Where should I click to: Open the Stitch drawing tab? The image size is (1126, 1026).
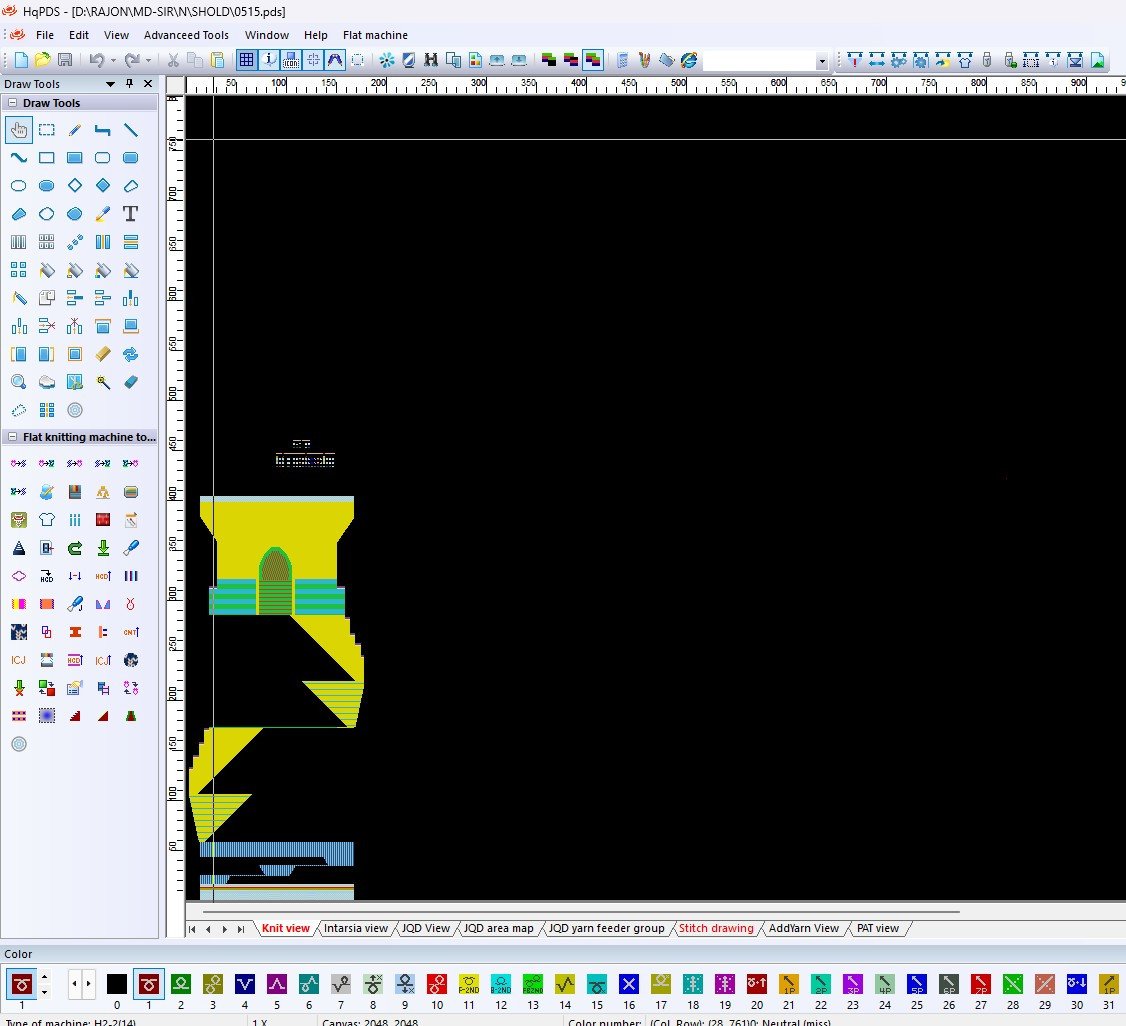click(x=716, y=928)
